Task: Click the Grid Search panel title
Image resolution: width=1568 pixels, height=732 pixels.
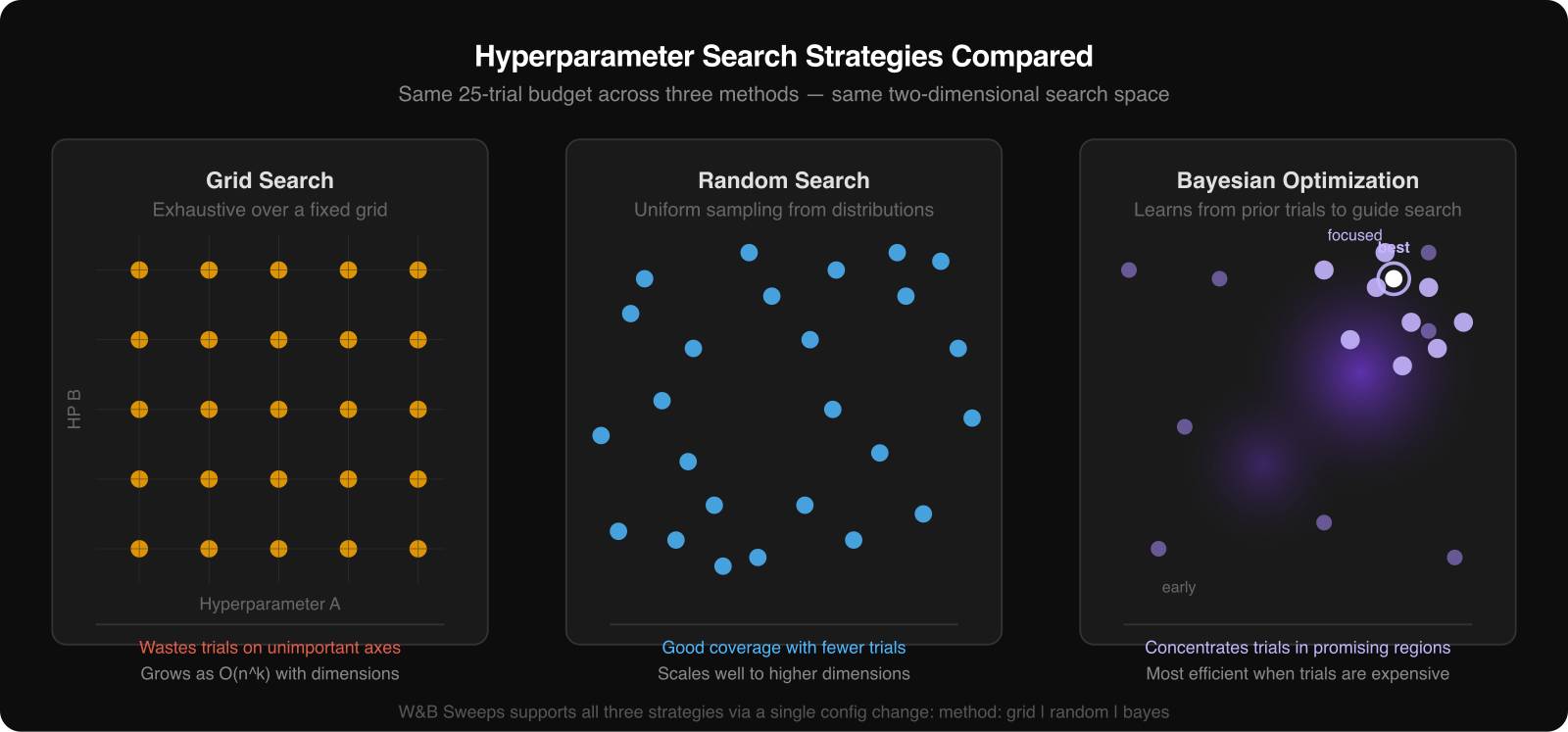Action: tap(269, 180)
